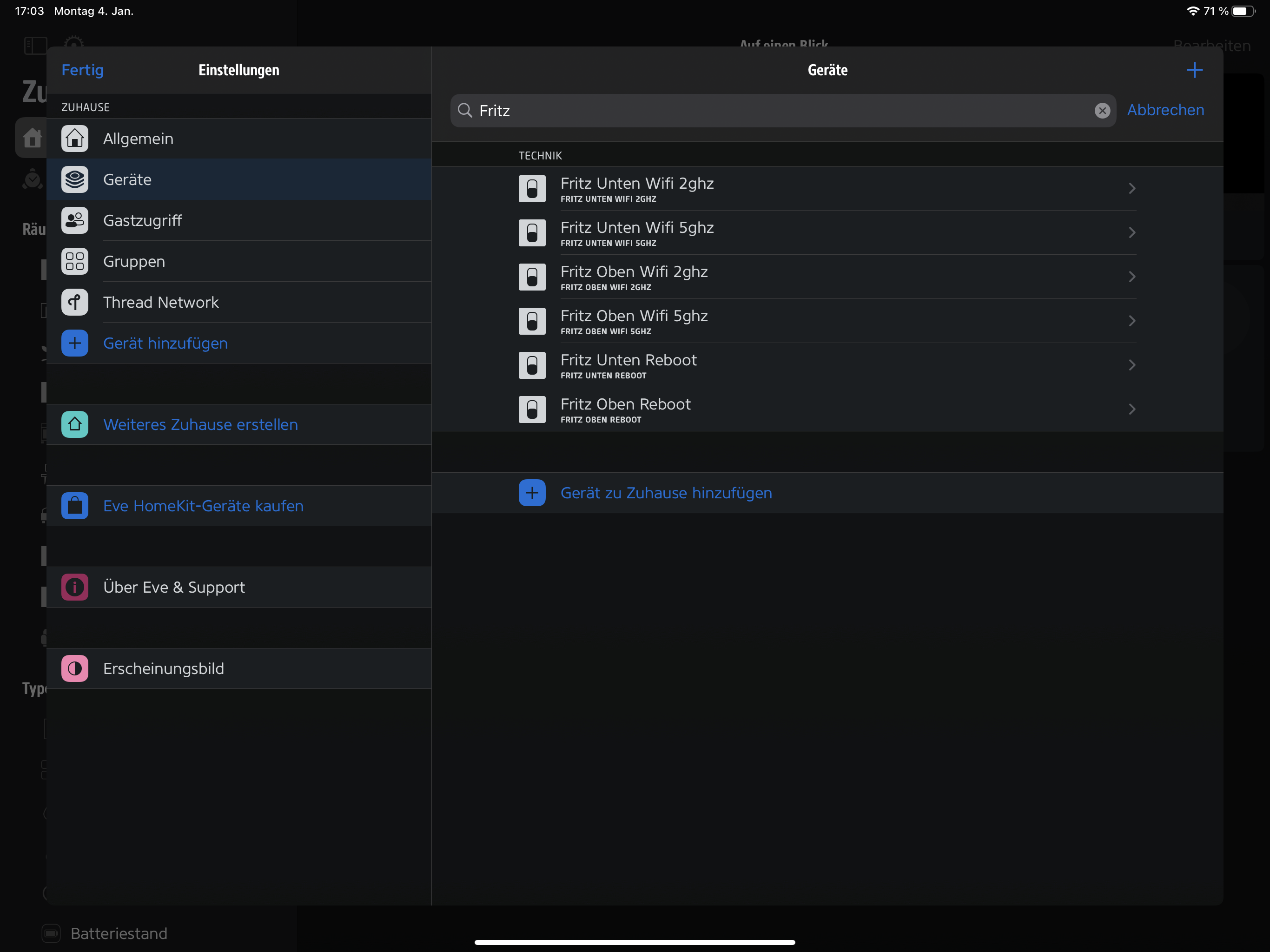Image resolution: width=1270 pixels, height=952 pixels.
Task: Clear the Fritz search text
Action: (x=1102, y=110)
